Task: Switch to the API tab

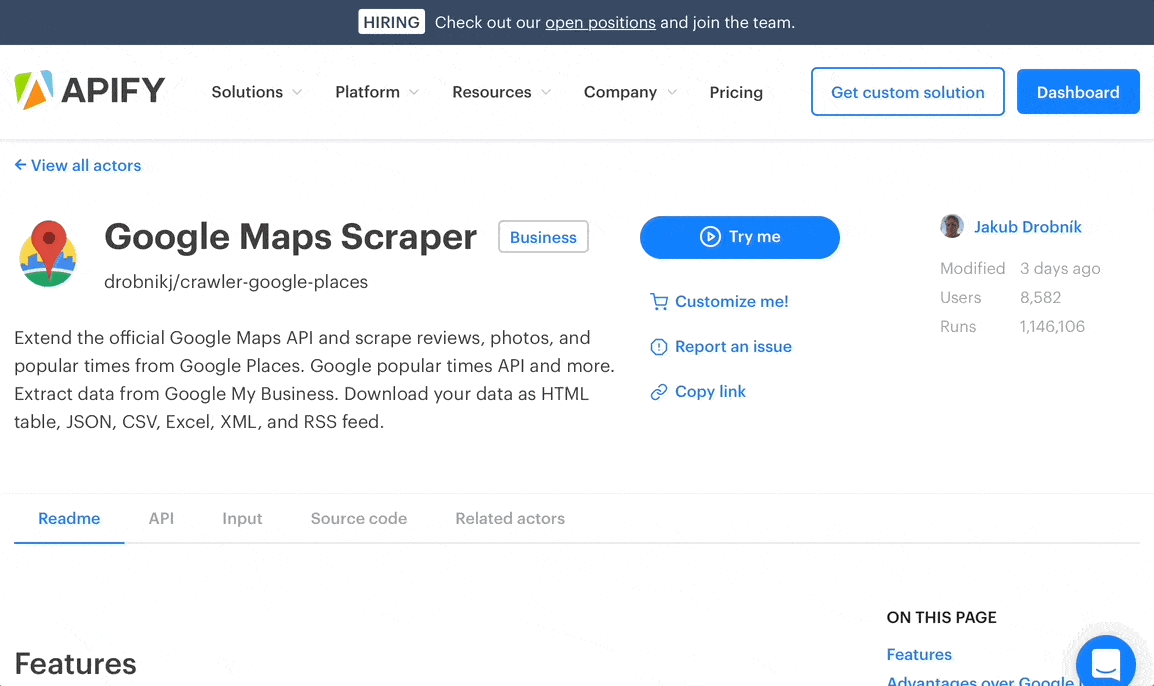Action: (161, 518)
